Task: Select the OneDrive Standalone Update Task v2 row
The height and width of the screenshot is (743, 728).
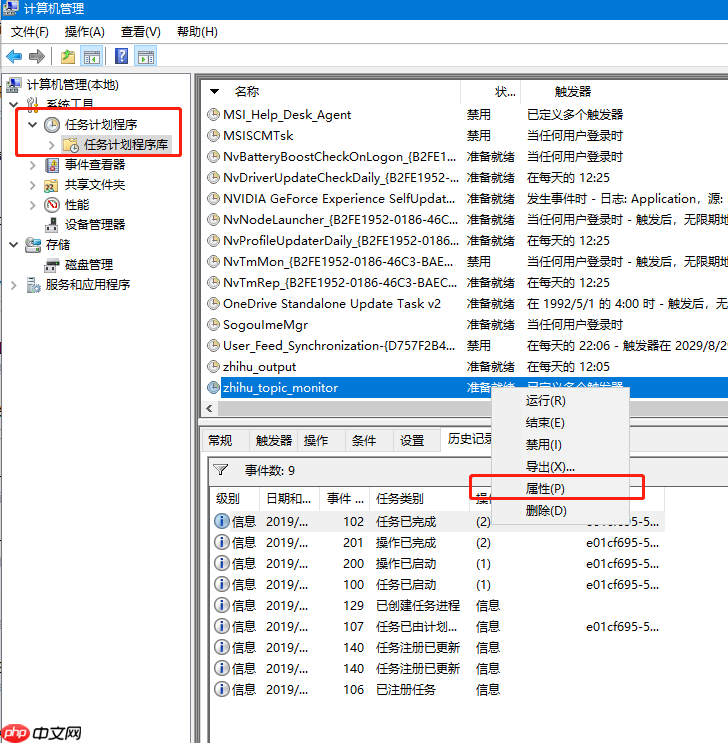Action: click(467, 303)
